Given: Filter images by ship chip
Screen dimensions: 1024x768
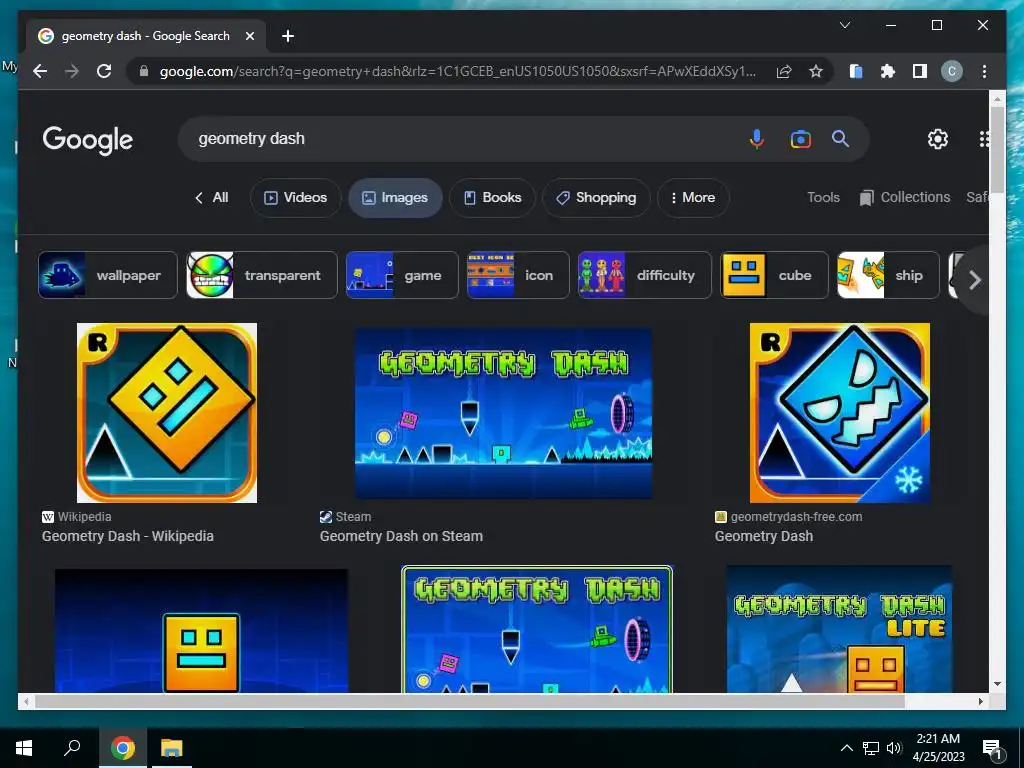Looking at the screenshot, I should [888, 275].
